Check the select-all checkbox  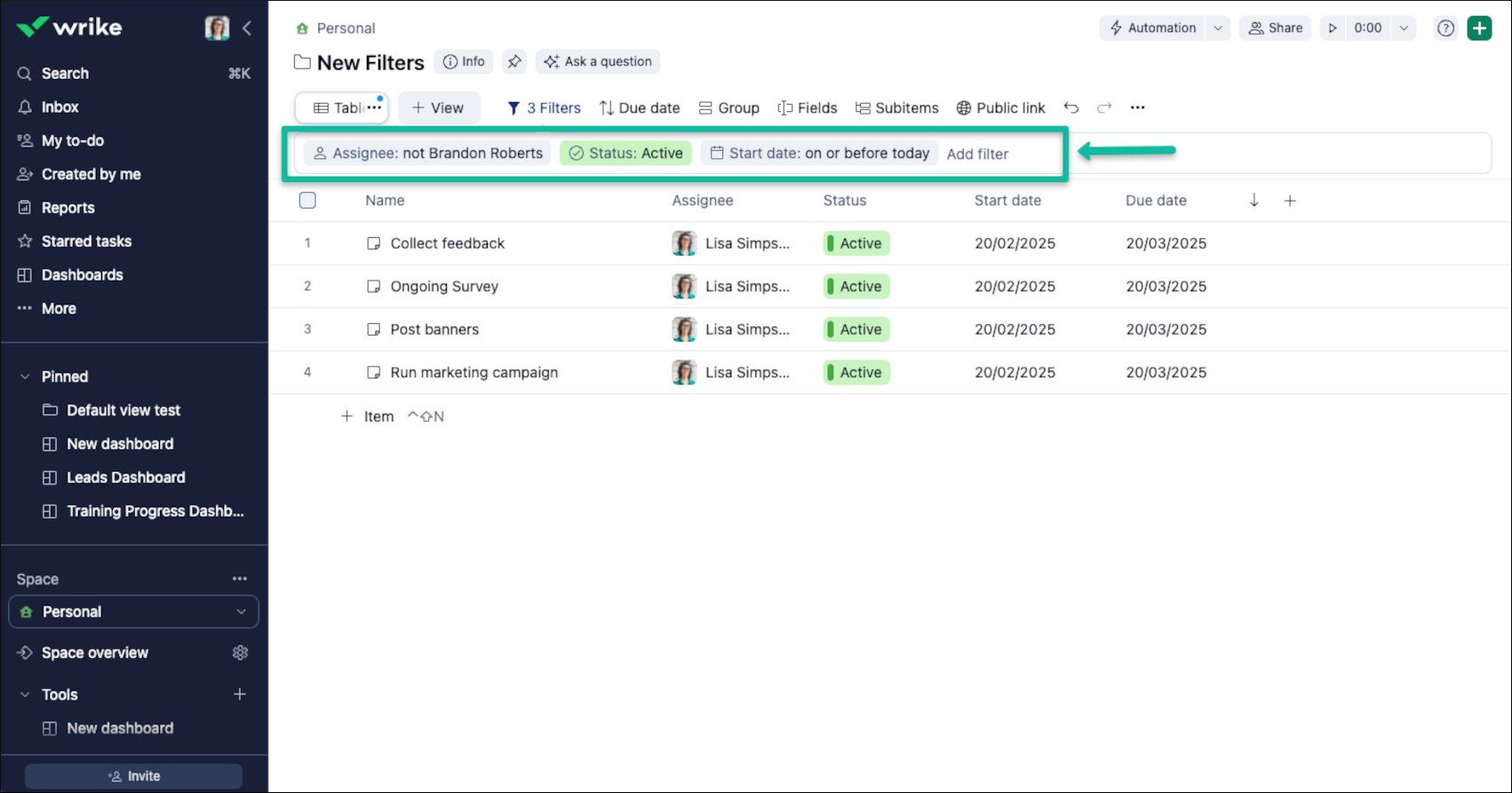pos(307,200)
